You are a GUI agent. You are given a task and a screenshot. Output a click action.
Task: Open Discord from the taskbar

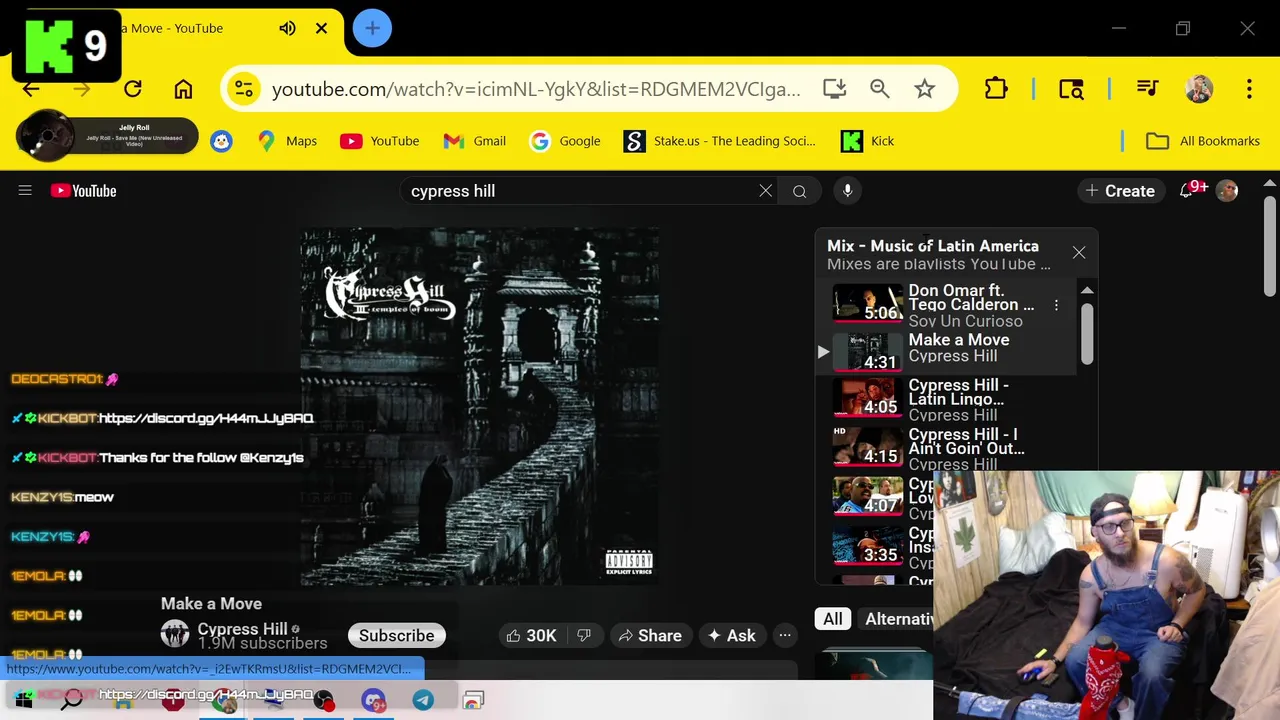pos(374,700)
